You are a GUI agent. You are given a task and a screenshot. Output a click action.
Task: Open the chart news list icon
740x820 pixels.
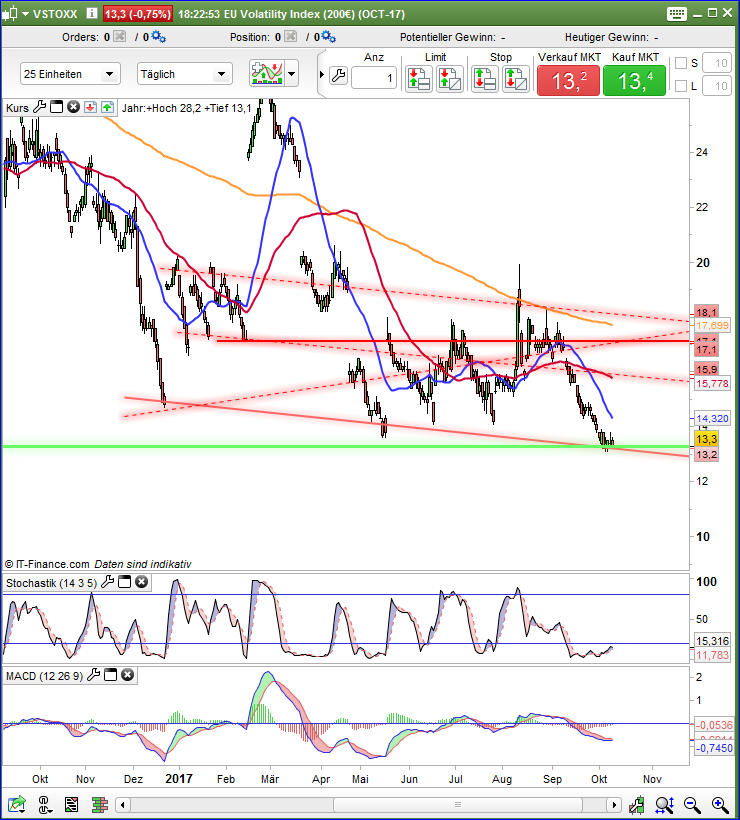point(71,804)
